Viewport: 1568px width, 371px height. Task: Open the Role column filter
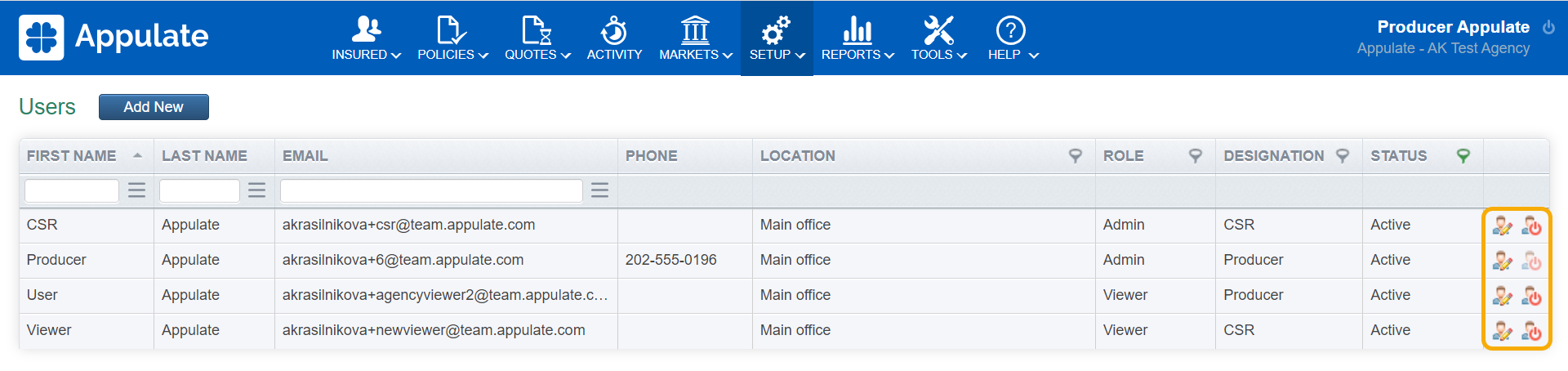tap(1195, 155)
